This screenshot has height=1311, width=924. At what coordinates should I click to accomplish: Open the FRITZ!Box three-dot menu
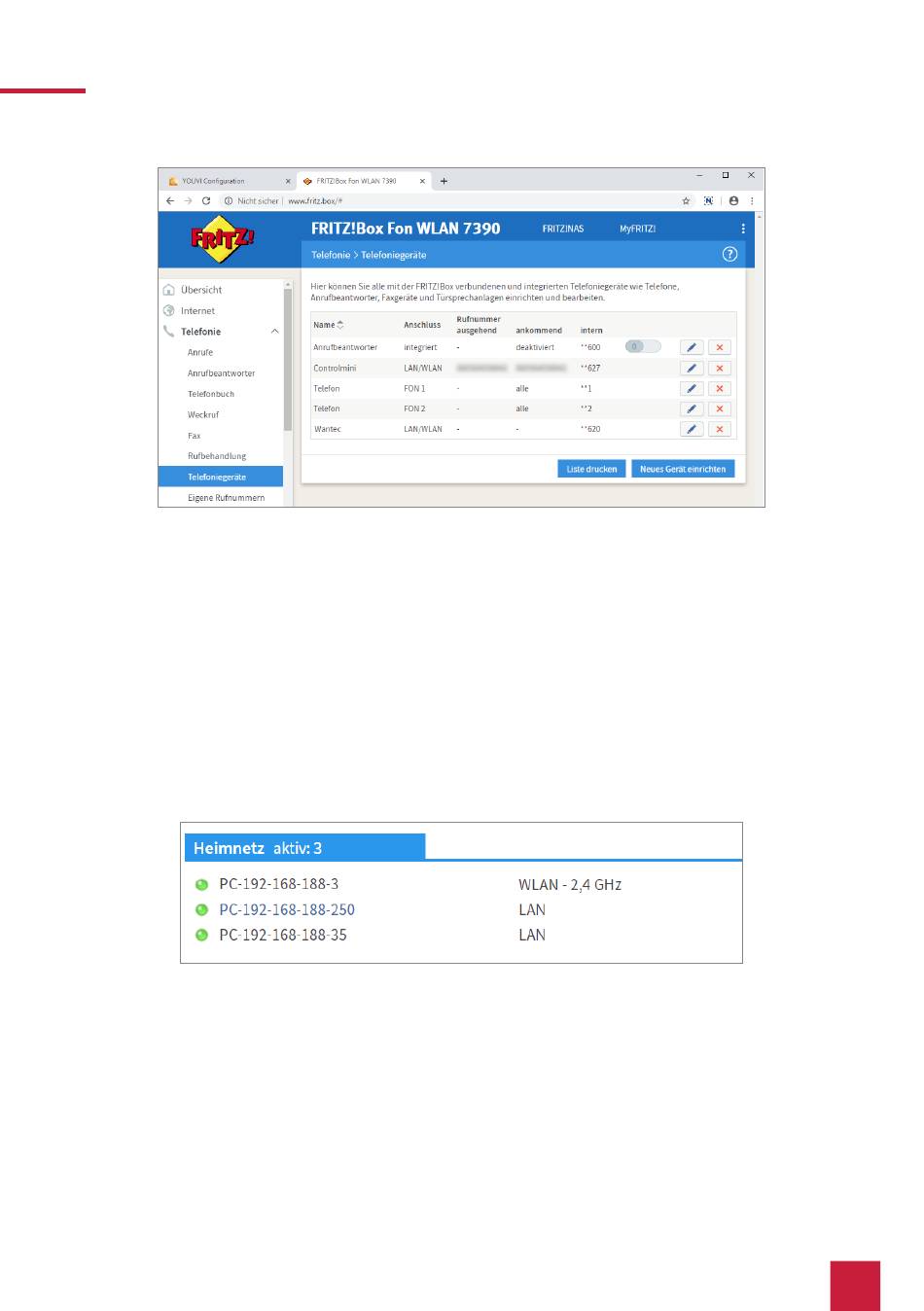pos(743,229)
